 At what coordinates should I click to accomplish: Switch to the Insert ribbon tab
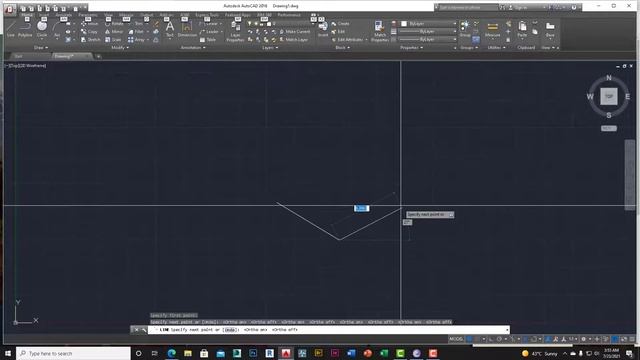pos(44,15)
